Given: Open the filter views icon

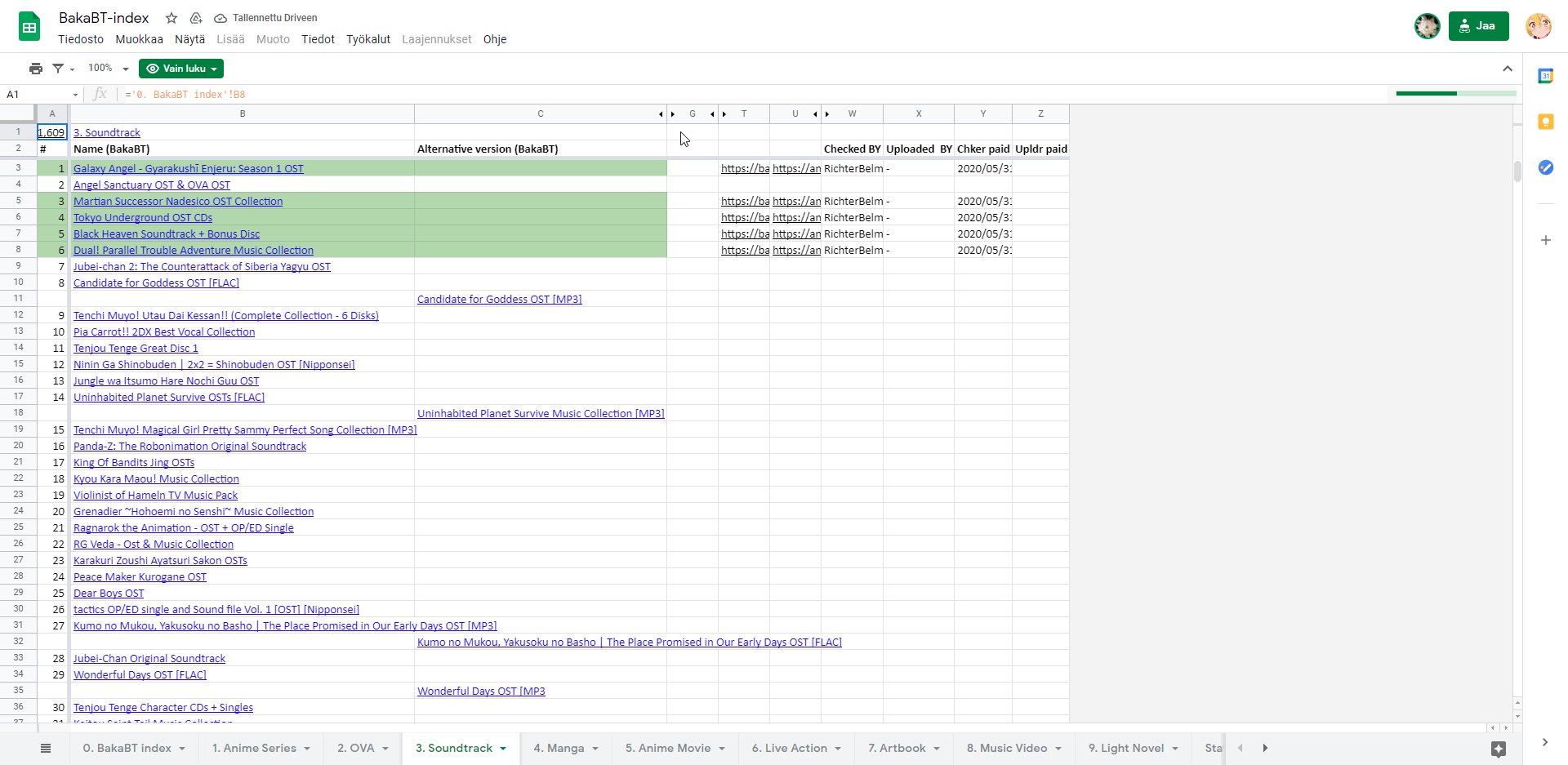Looking at the screenshot, I should point(59,69).
